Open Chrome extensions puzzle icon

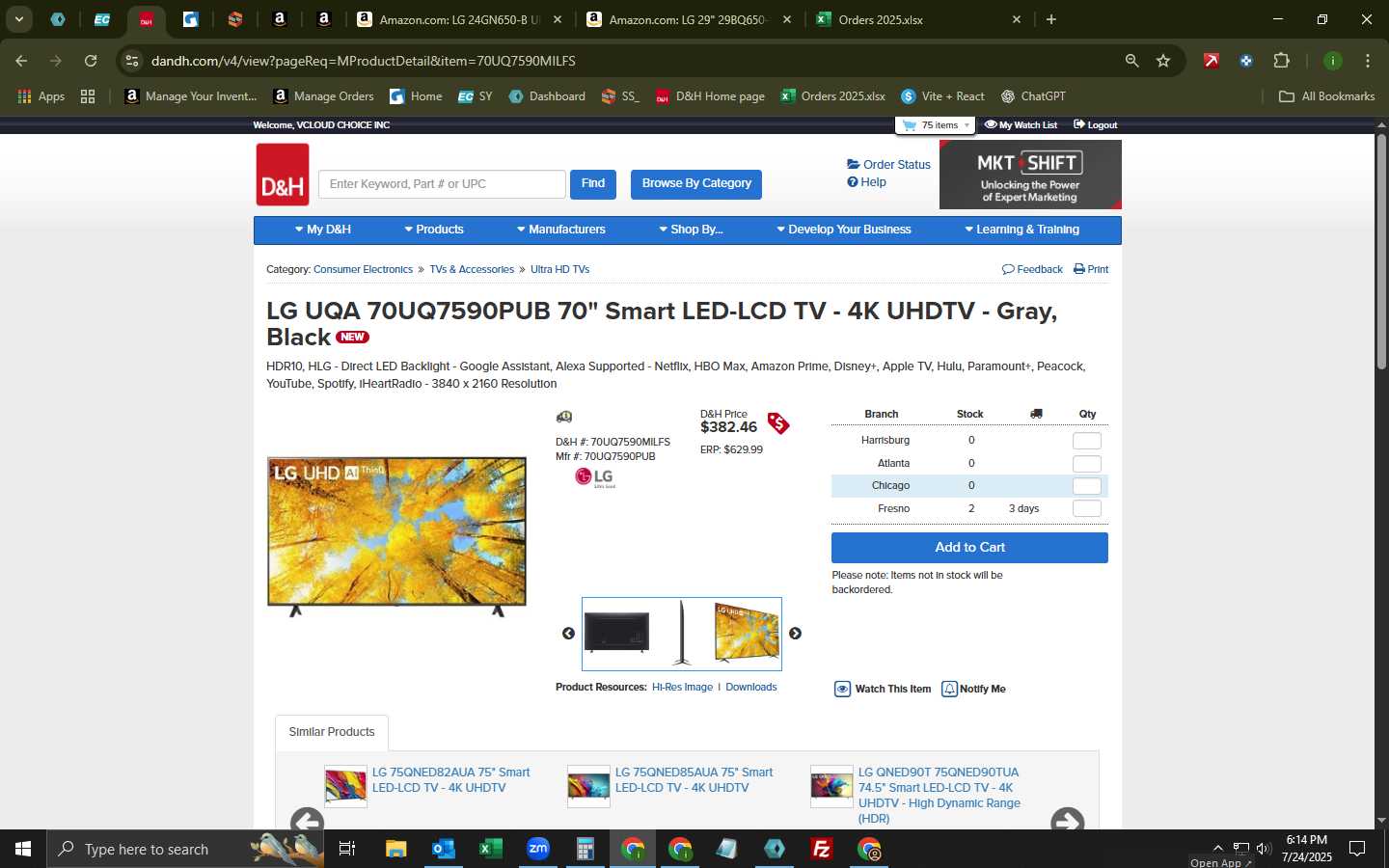tap(1281, 61)
